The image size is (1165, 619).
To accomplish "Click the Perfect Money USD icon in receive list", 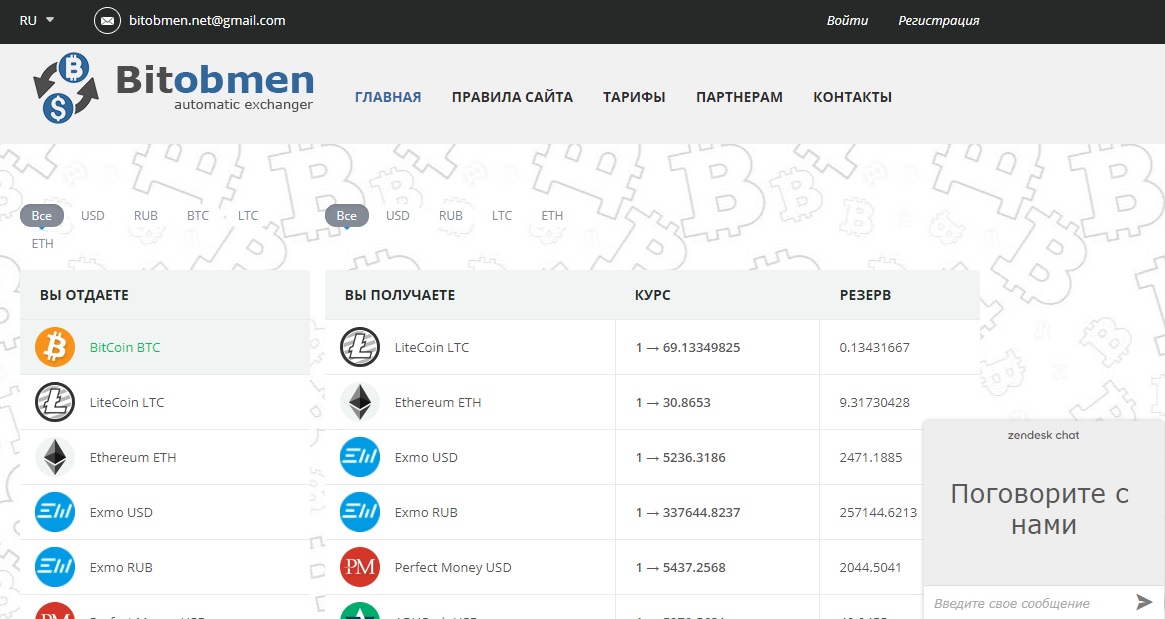I will point(360,567).
